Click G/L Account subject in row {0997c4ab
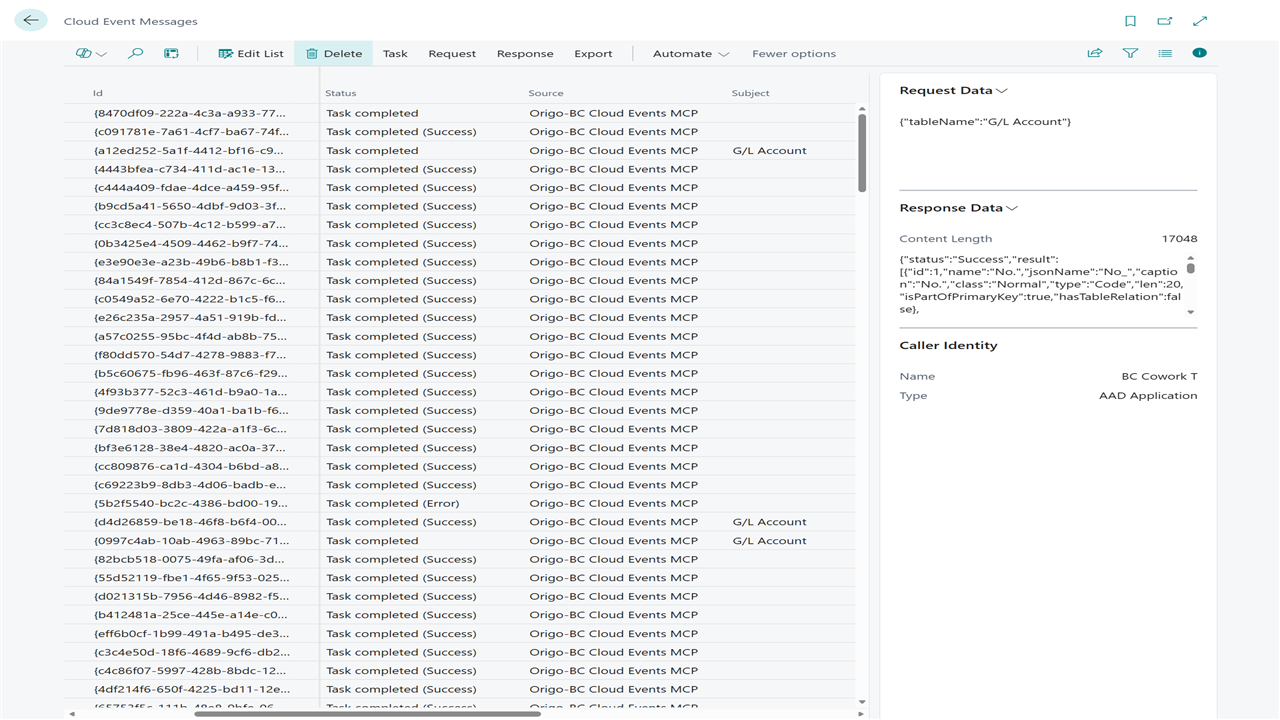 pyautogui.click(x=769, y=541)
